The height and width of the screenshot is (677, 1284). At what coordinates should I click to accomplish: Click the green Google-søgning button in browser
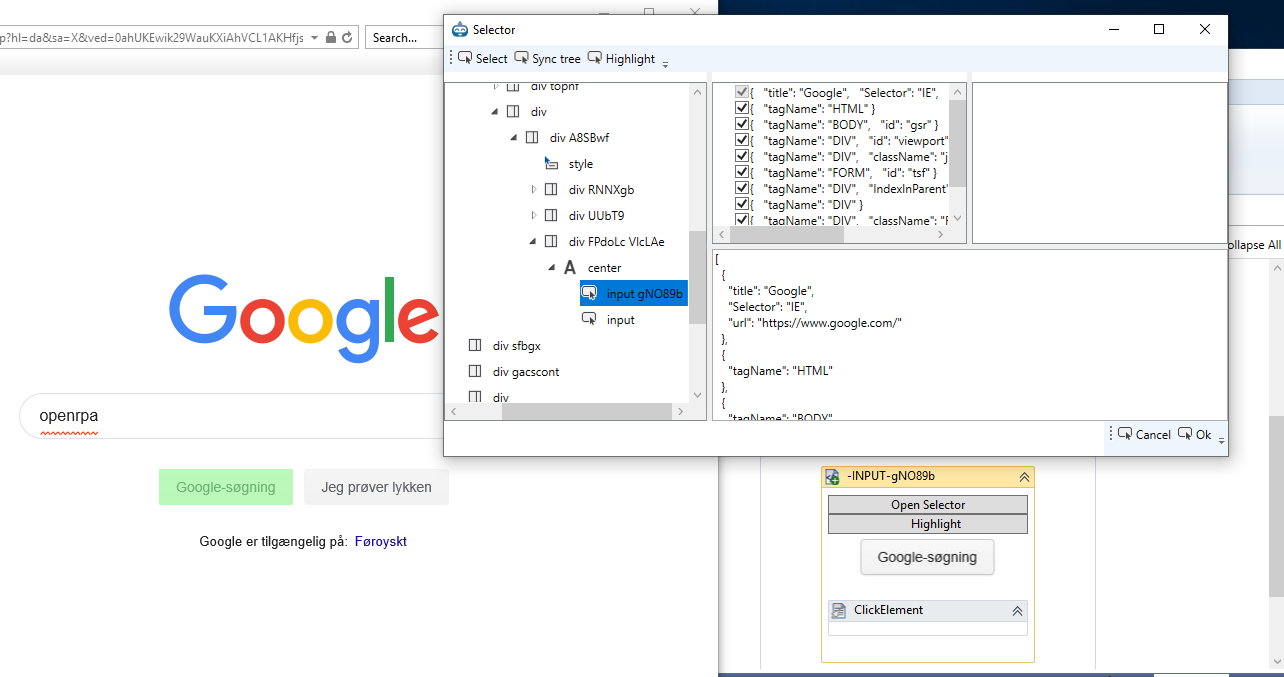[226, 487]
